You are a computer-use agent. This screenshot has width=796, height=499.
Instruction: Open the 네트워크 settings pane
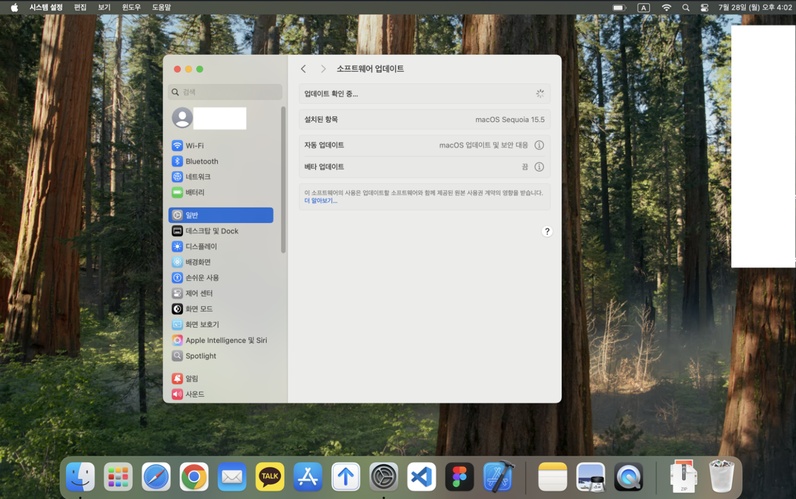[197, 177]
